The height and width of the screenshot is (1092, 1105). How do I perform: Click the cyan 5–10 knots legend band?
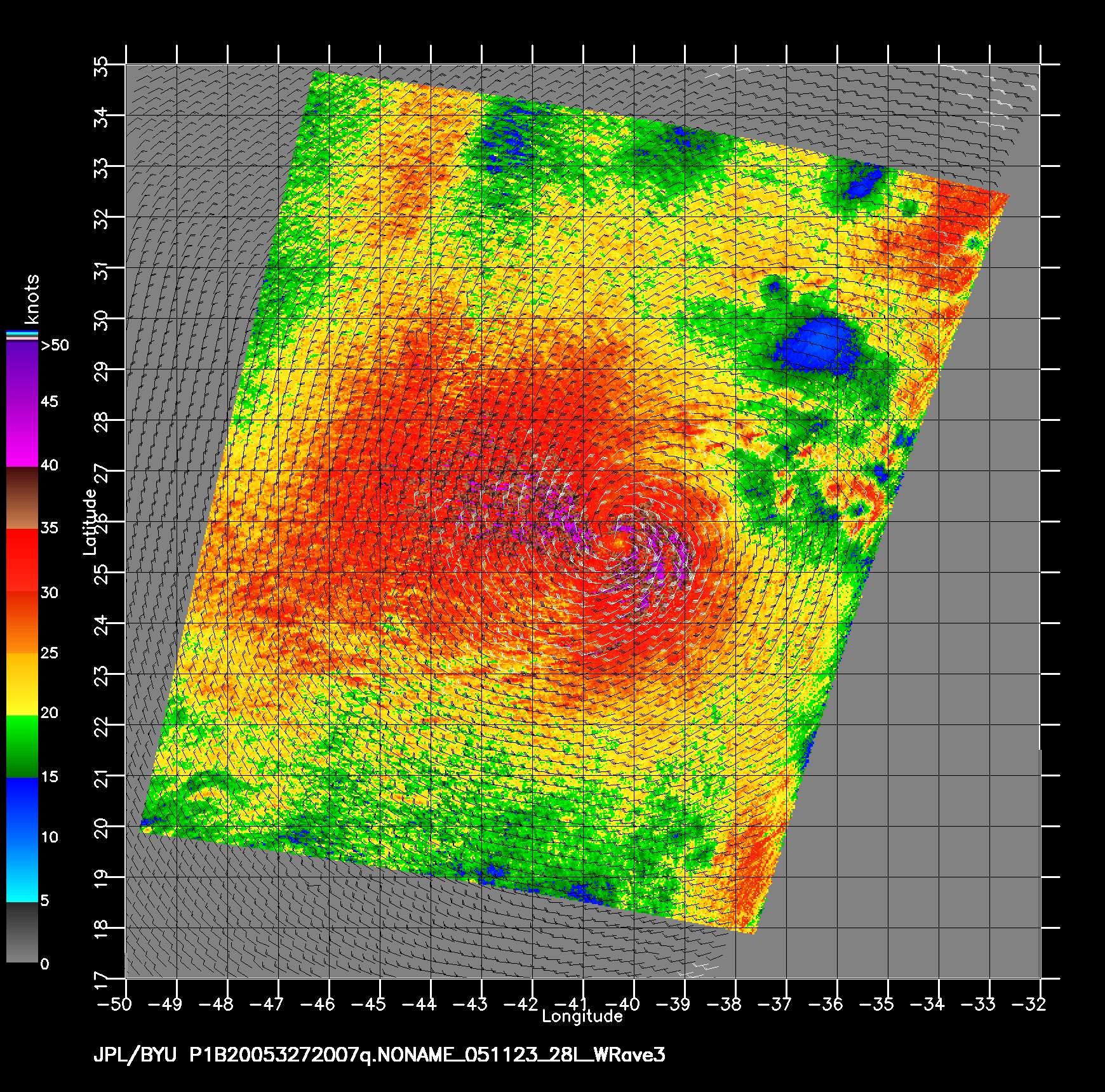[22, 870]
